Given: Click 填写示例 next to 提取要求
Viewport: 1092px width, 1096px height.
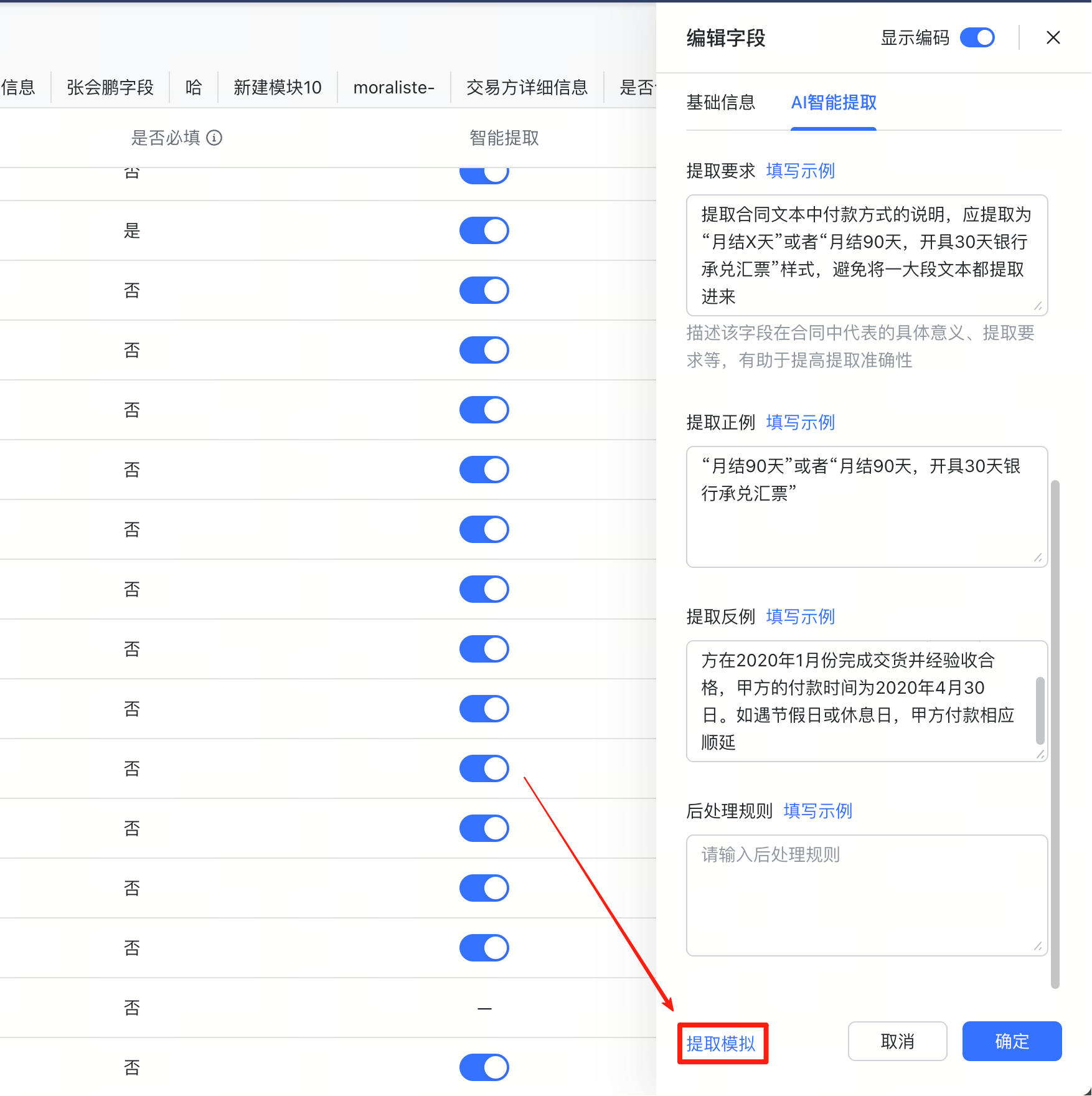Looking at the screenshot, I should tap(800, 171).
